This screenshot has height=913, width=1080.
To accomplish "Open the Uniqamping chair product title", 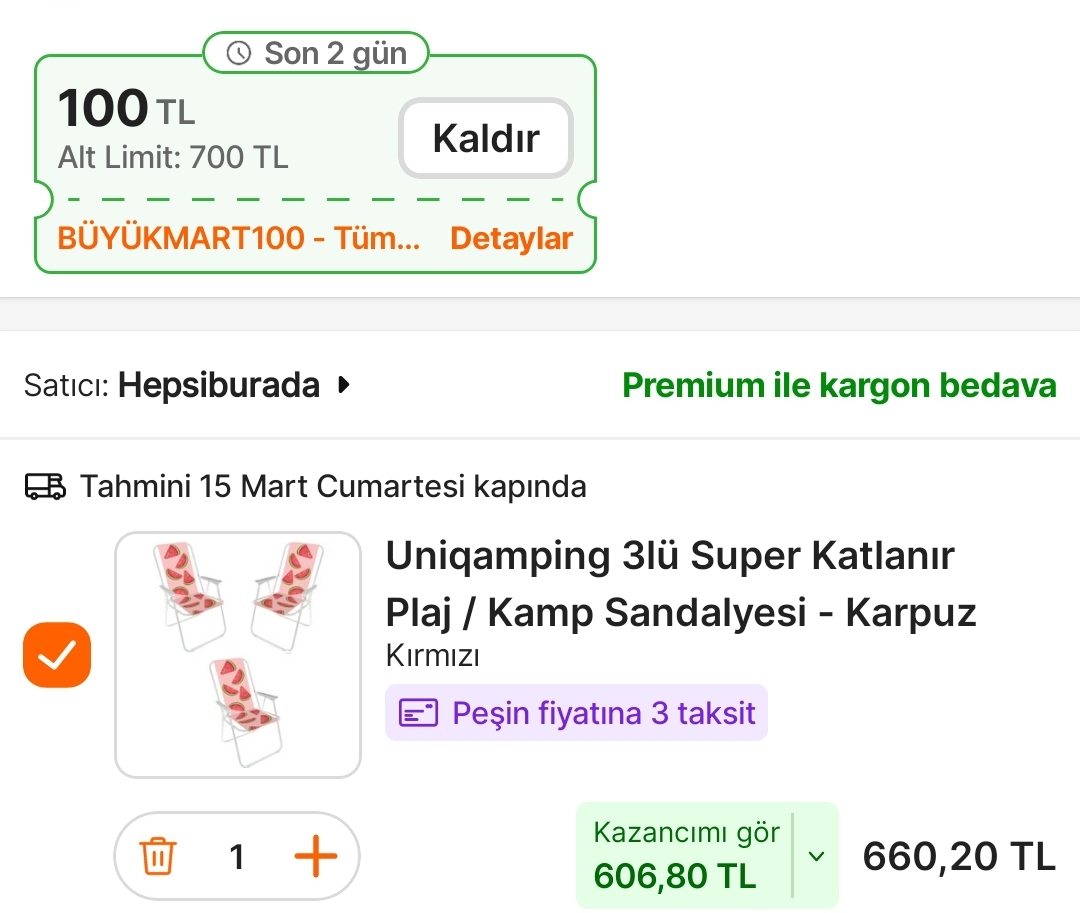I will tap(680, 583).
